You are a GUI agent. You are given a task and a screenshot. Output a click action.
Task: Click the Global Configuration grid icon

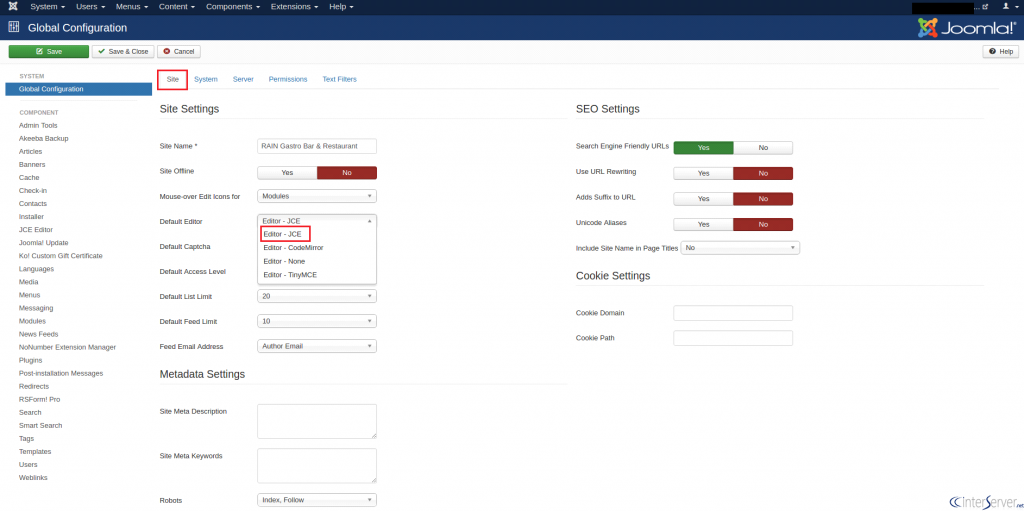[14, 27]
